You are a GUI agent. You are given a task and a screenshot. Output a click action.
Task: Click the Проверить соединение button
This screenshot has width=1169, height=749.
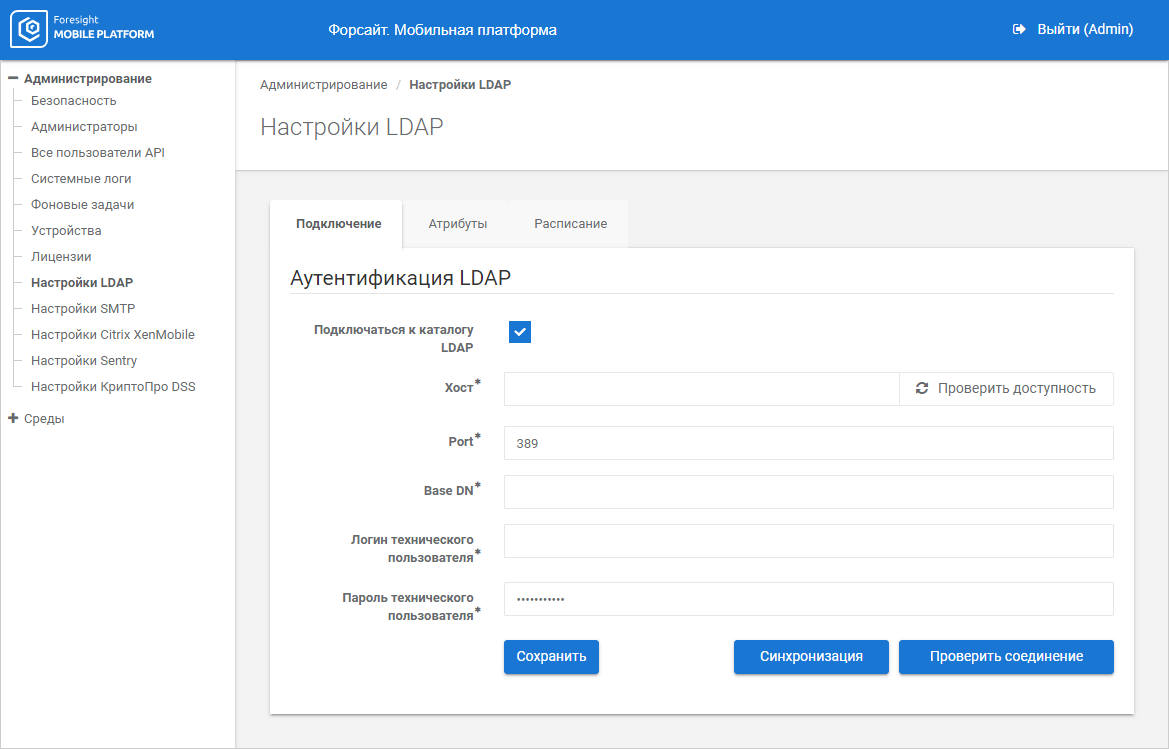[x=1006, y=657]
